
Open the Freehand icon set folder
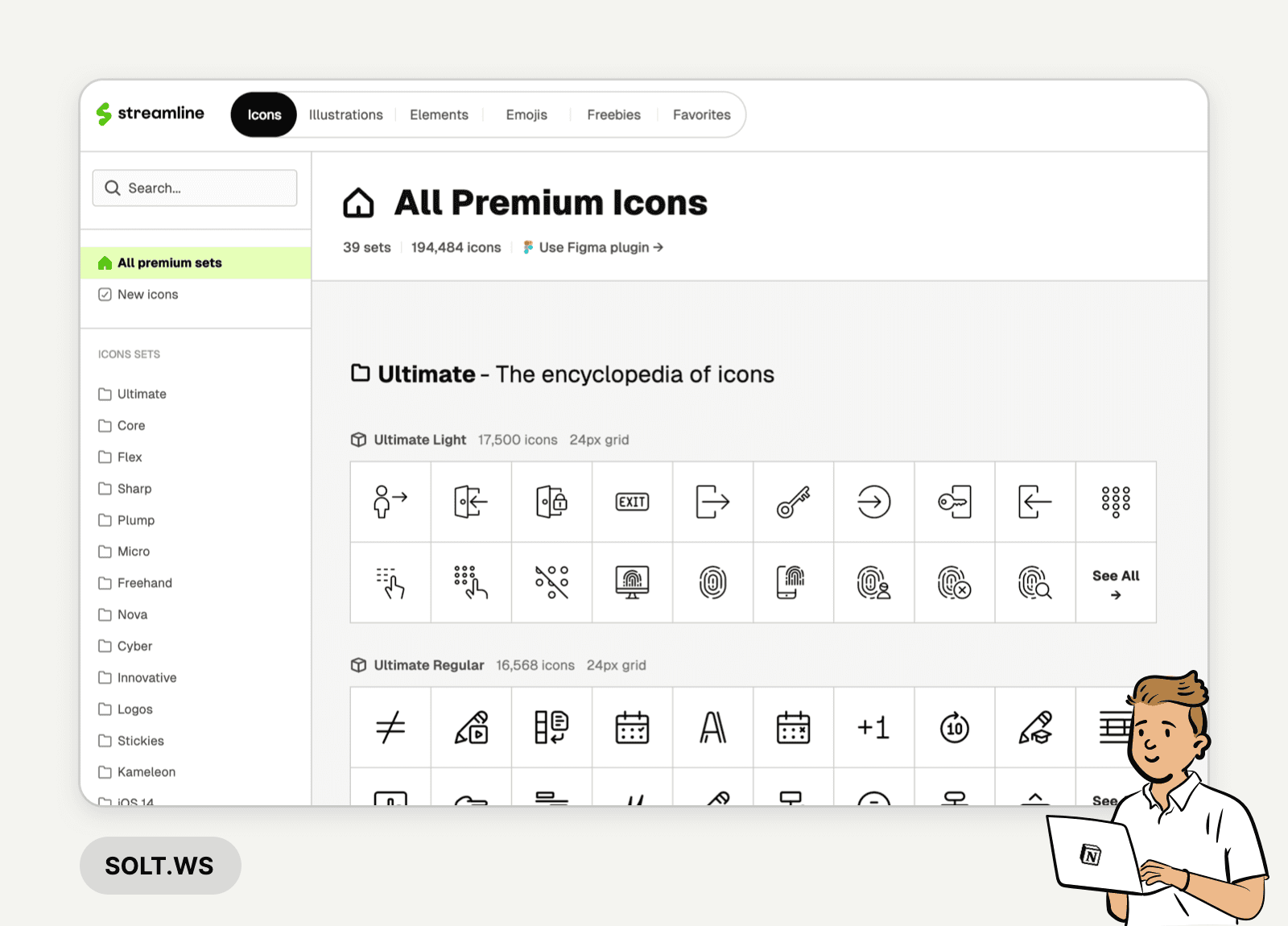(x=135, y=583)
